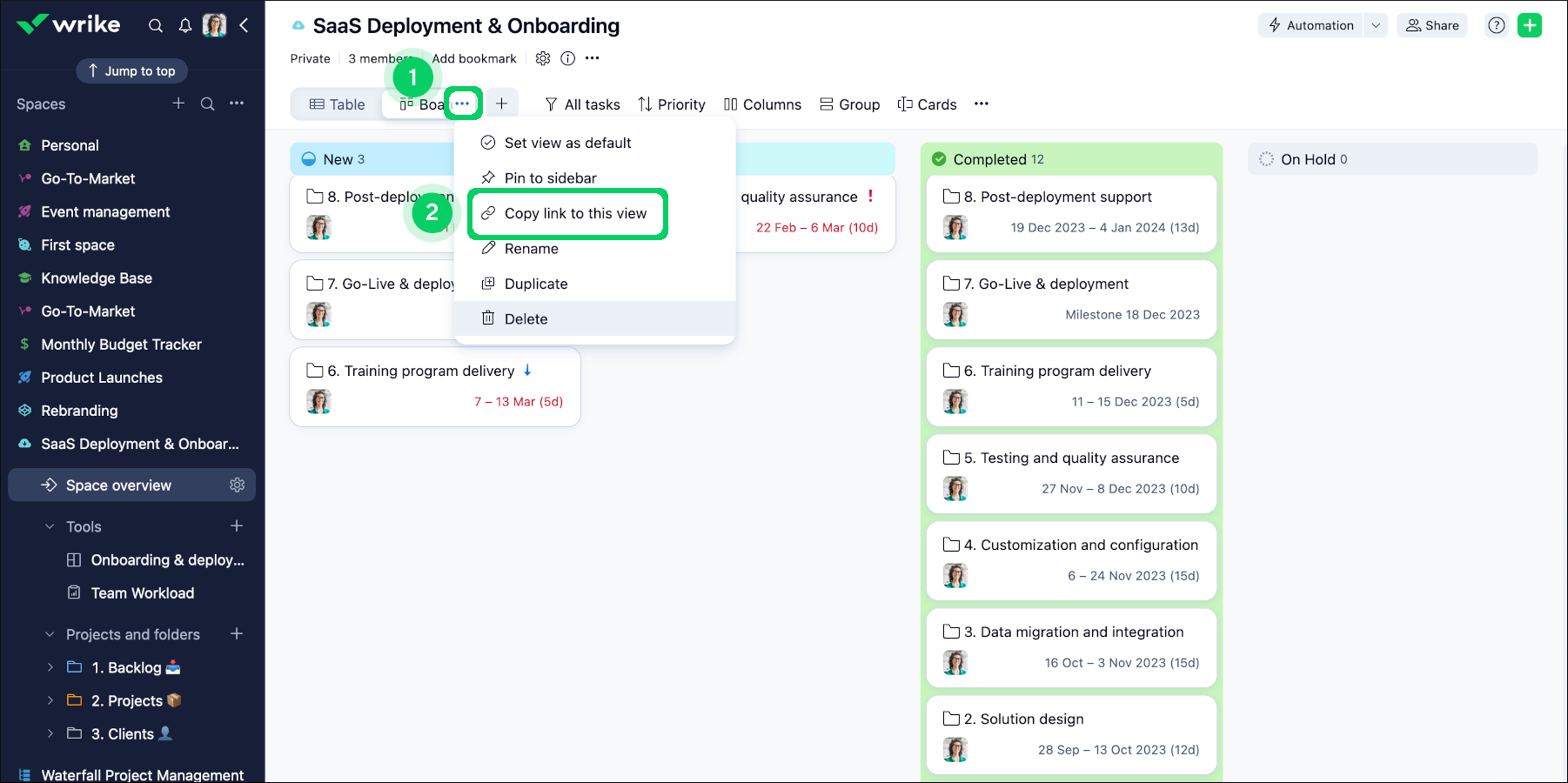Expand the 1. Backlog folder
The image size is (1568, 783).
tap(50, 667)
